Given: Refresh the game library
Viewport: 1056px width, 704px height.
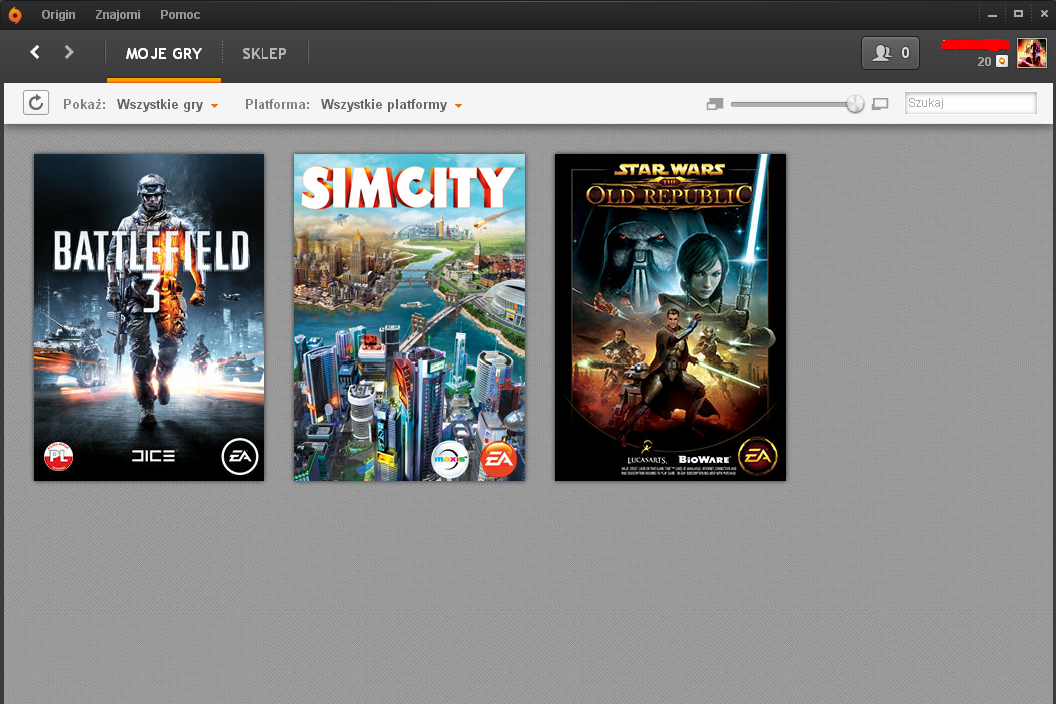Looking at the screenshot, I should pyautogui.click(x=36, y=103).
